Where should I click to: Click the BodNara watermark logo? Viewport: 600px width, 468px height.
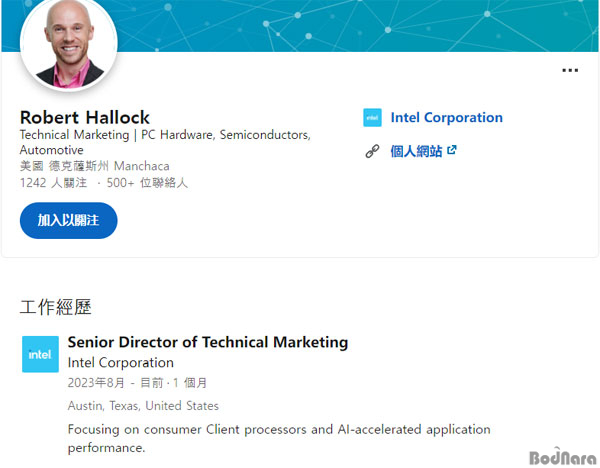pos(563,457)
